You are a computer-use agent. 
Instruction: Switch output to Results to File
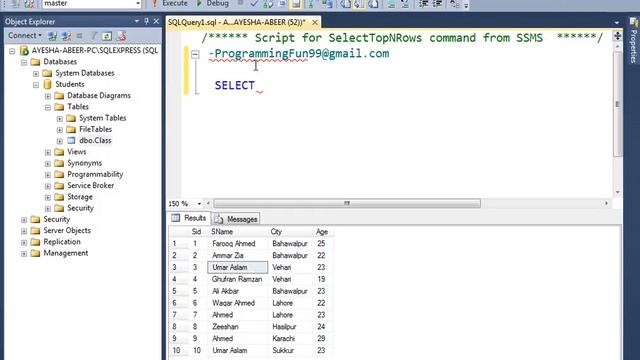pos(373,4)
